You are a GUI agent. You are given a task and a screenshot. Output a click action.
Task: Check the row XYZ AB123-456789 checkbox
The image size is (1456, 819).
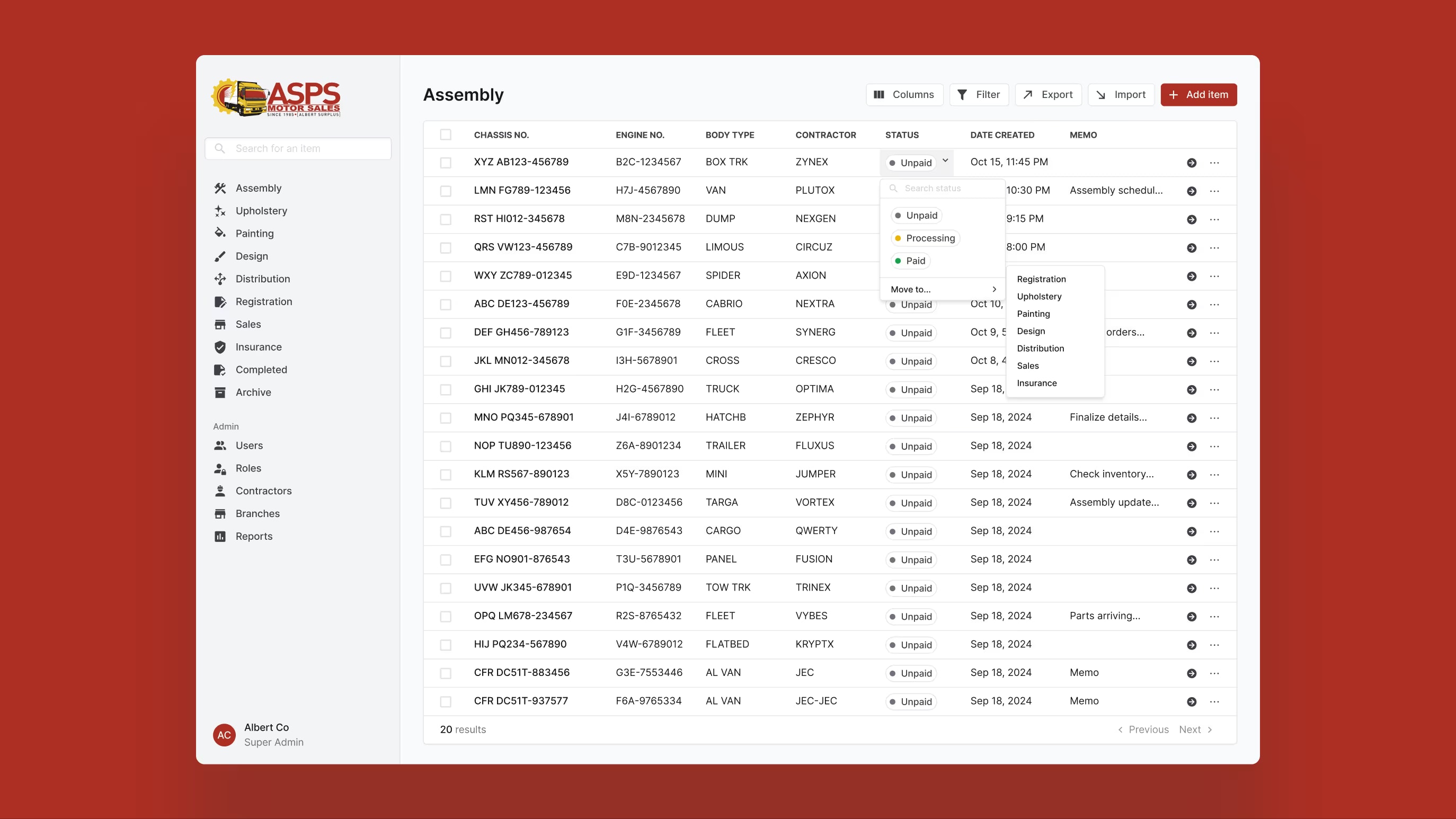[446, 163]
